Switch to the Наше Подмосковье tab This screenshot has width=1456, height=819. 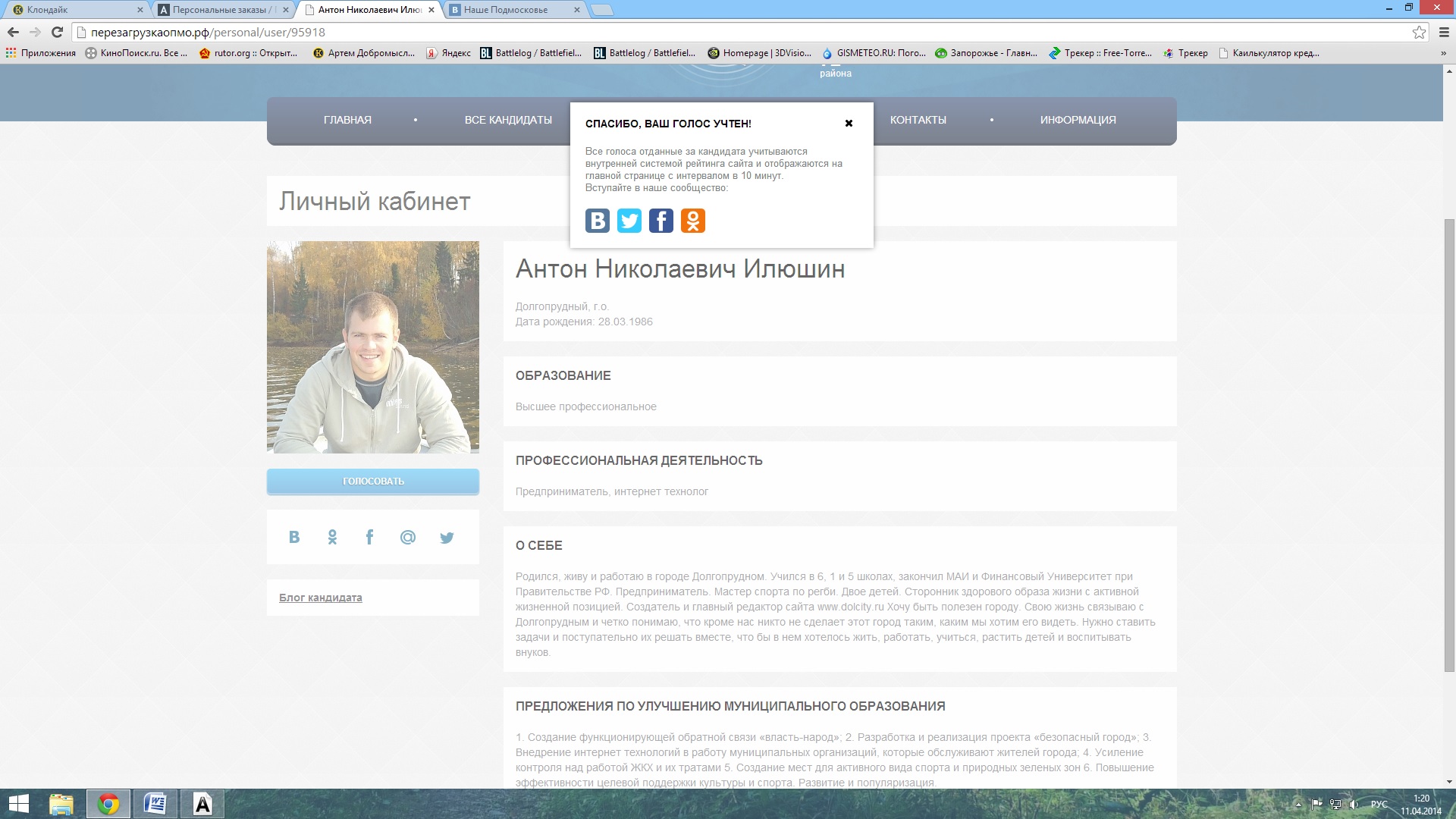point(506,10)
